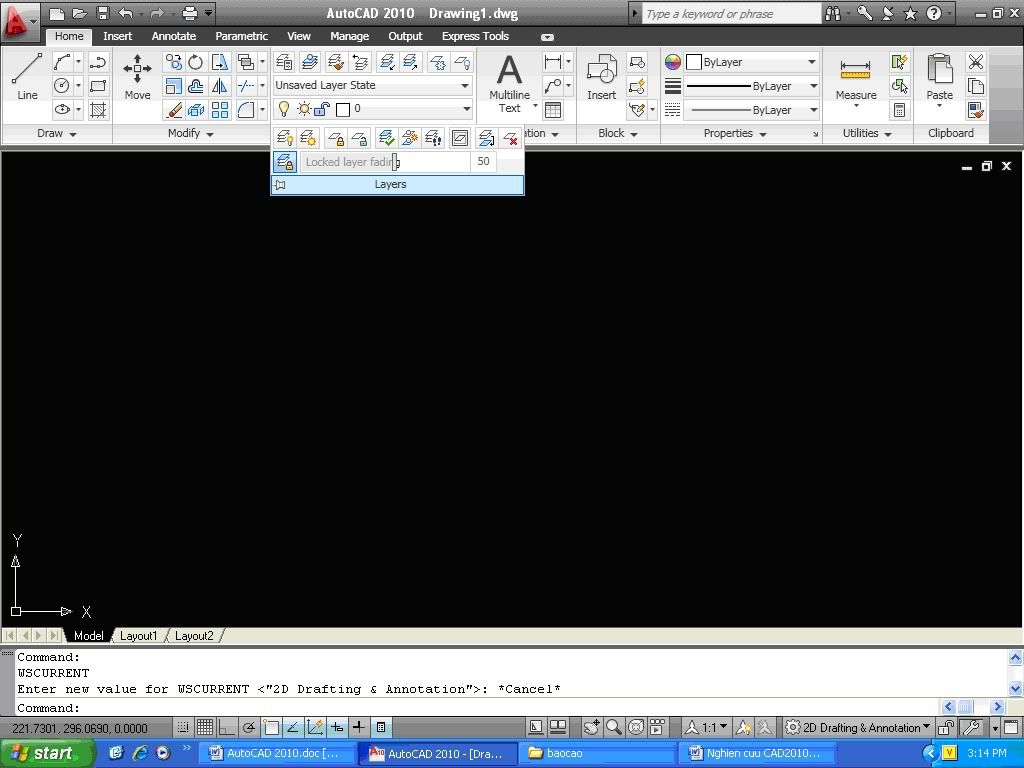Image resolution: width=1024 pixels, height=768 pixels.
Task: Select the Mirror tool in Modify panel
Action: pos(220,86)
